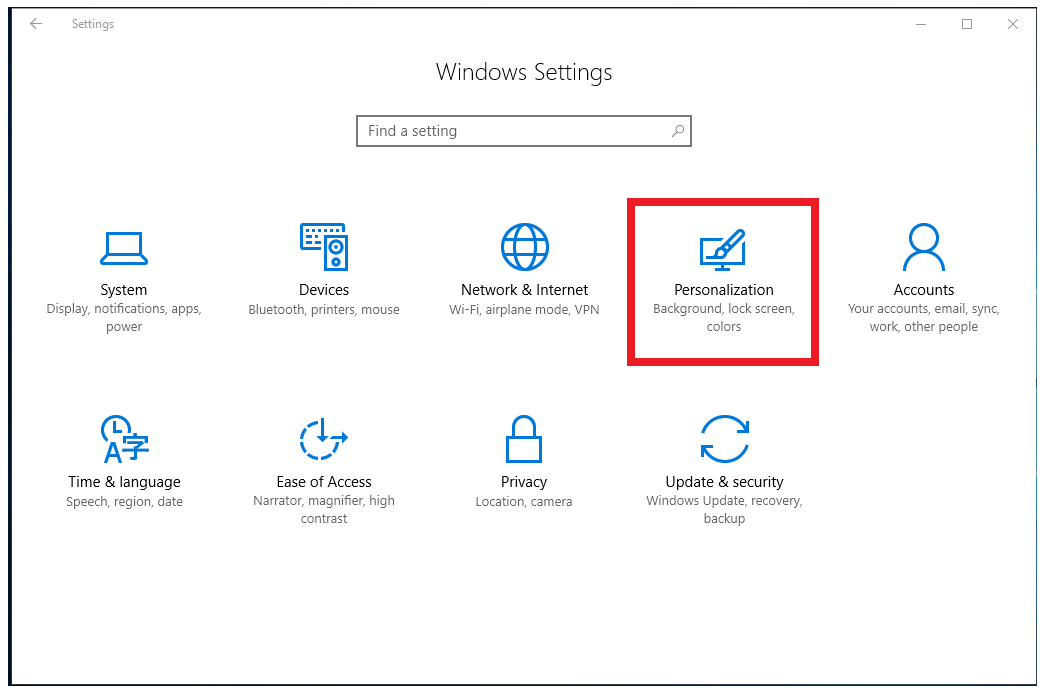Close the Settings window
Screen dimensions: 1050x700
[1012, 24]
